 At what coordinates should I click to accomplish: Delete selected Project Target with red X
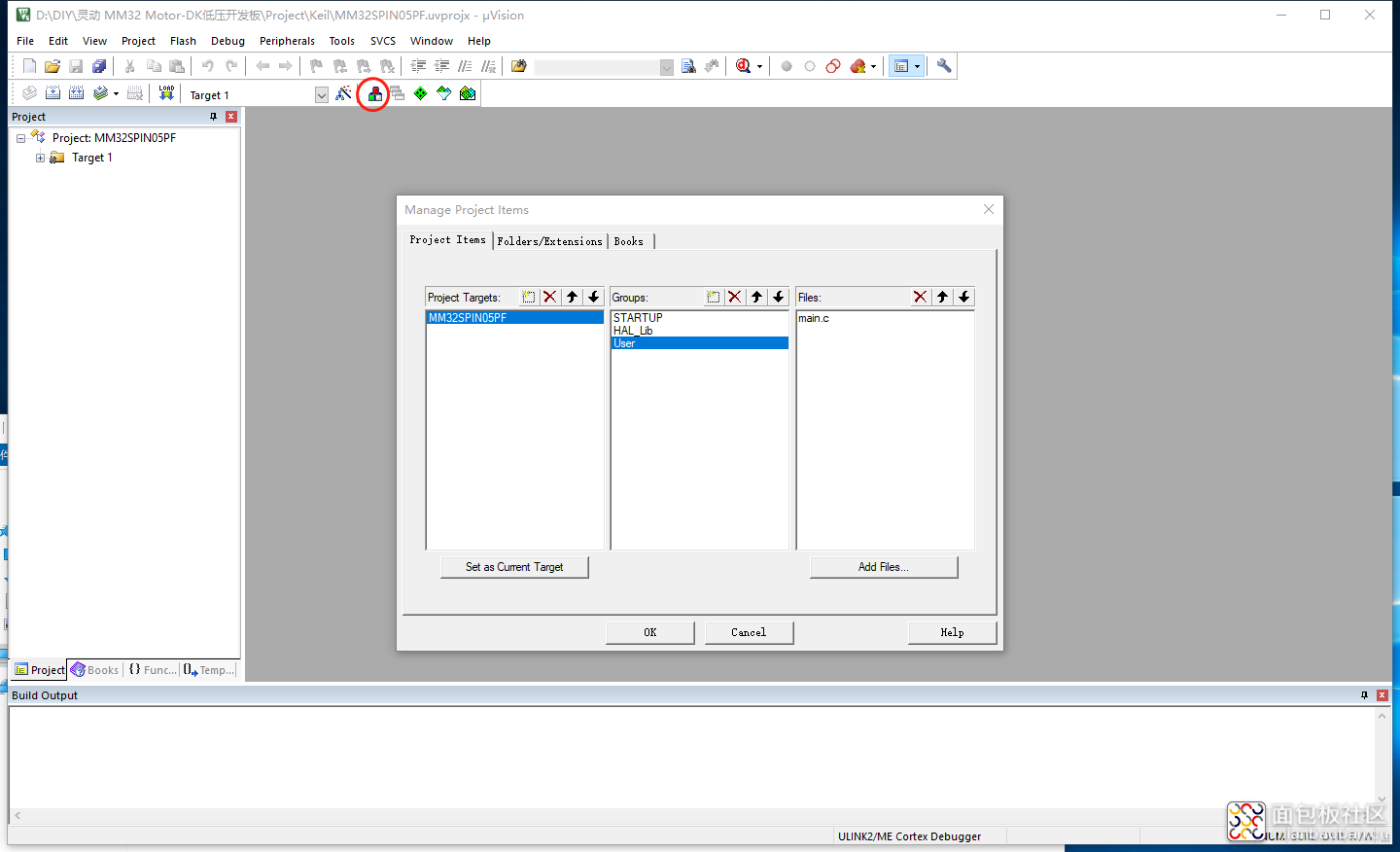[x=550, y=297]
